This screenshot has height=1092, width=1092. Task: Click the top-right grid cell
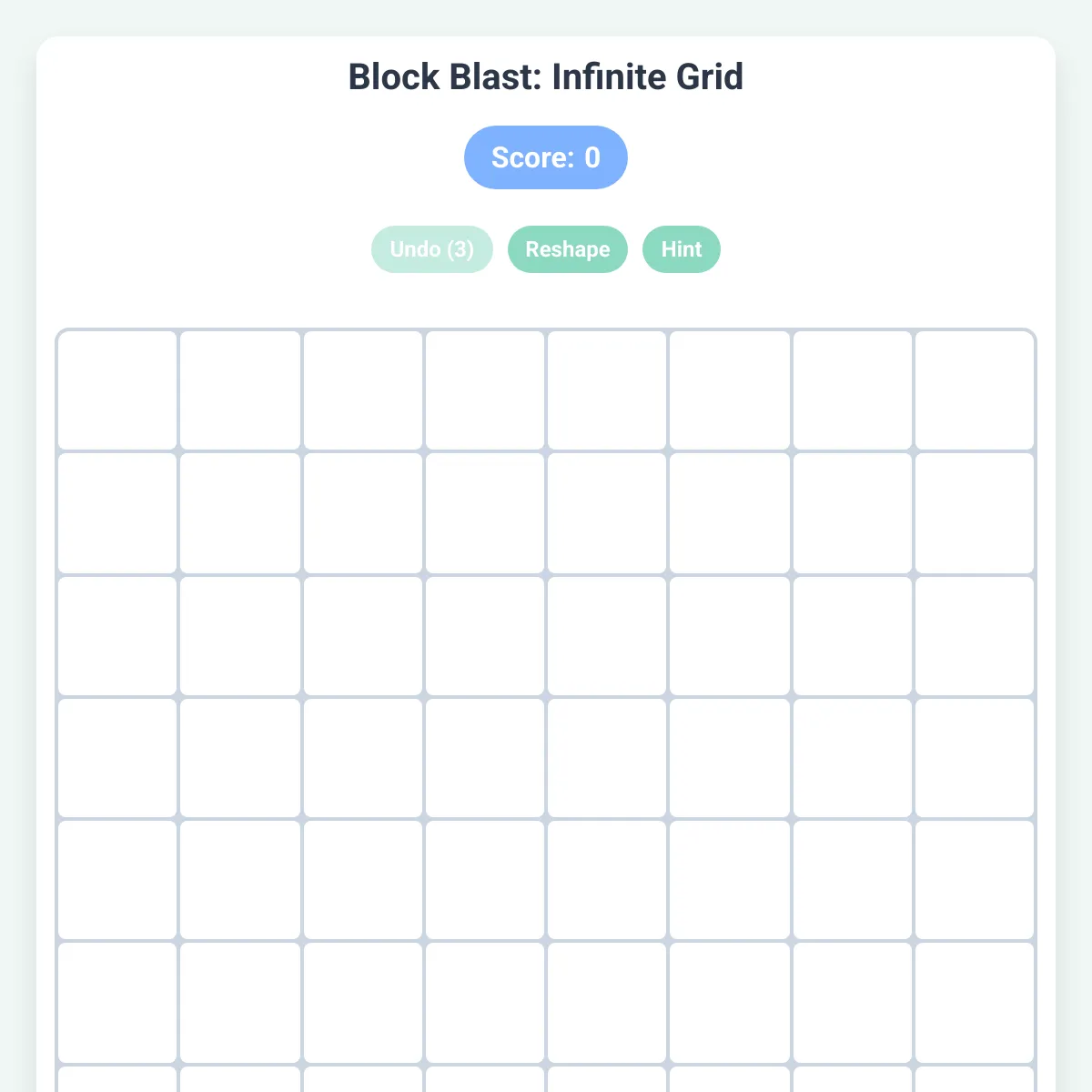click(974, 389)
